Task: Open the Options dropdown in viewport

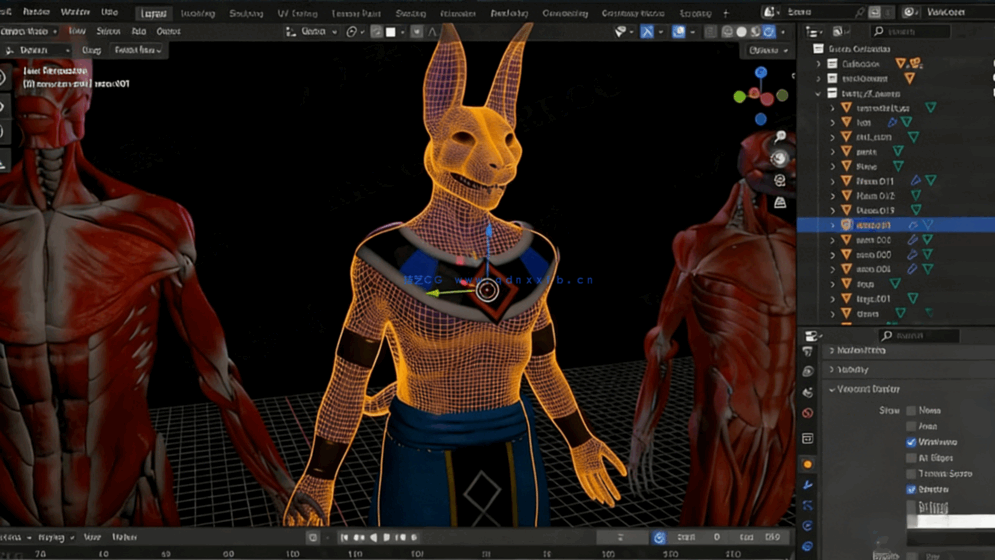Action: pos(768,50)
